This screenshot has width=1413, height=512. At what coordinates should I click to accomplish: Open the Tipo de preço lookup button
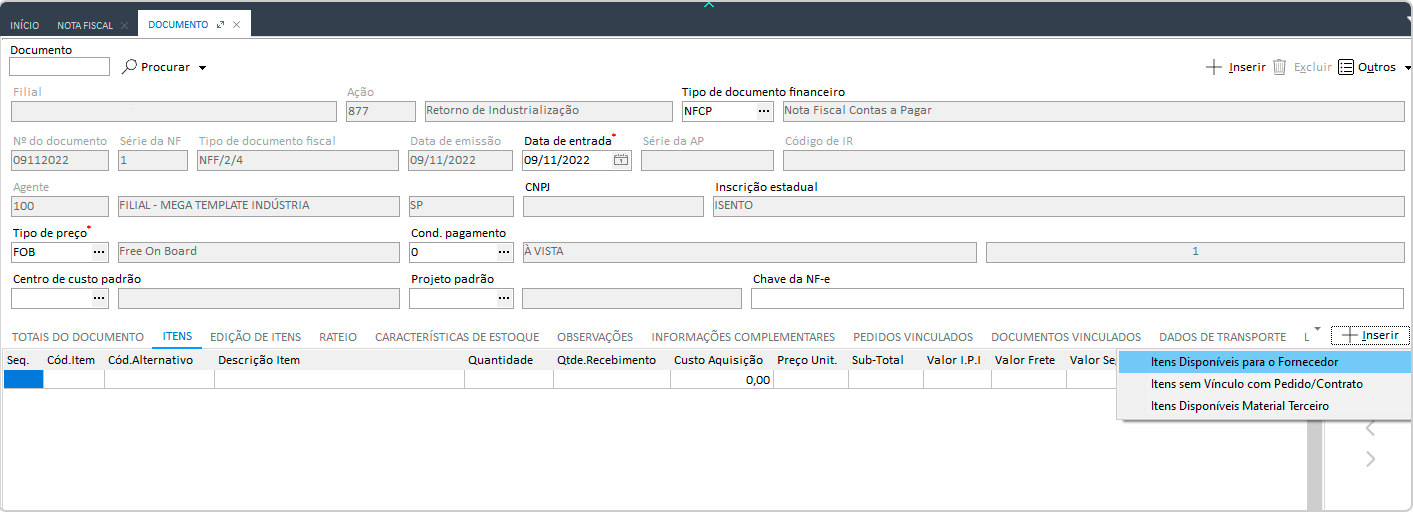click(x=99, y=252)
